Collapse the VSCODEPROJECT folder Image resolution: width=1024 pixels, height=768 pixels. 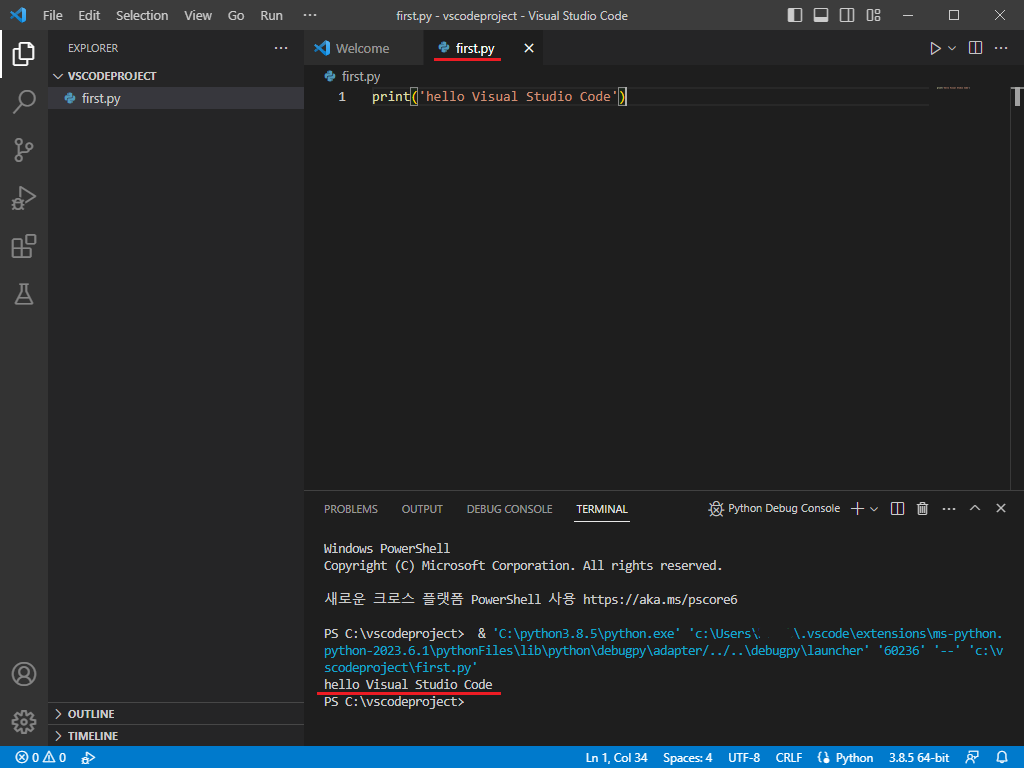tap(176, 76)
